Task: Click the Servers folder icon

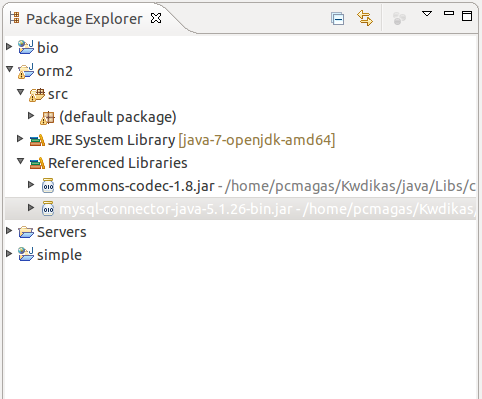Action: pyautogui.click(x=26, y=232)
